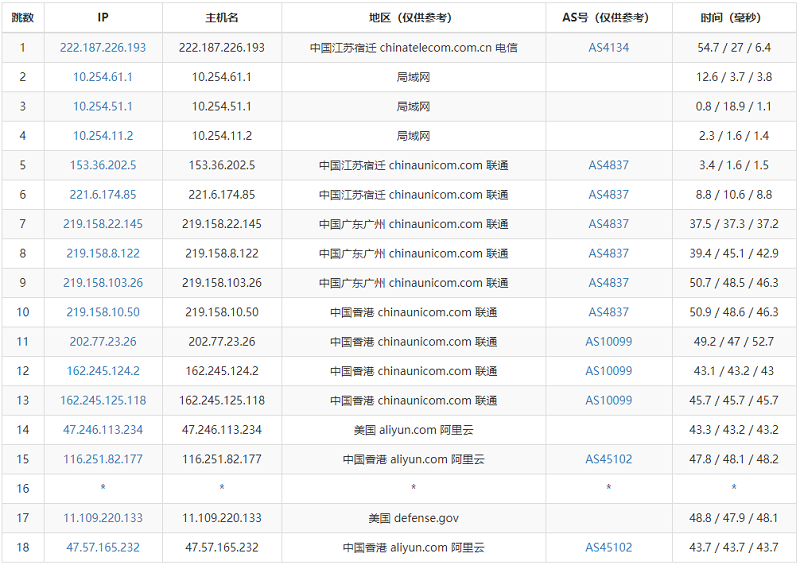Click the 跳数 column header
The width and height of the screenshot is (800, 565).
click(23, 18)
